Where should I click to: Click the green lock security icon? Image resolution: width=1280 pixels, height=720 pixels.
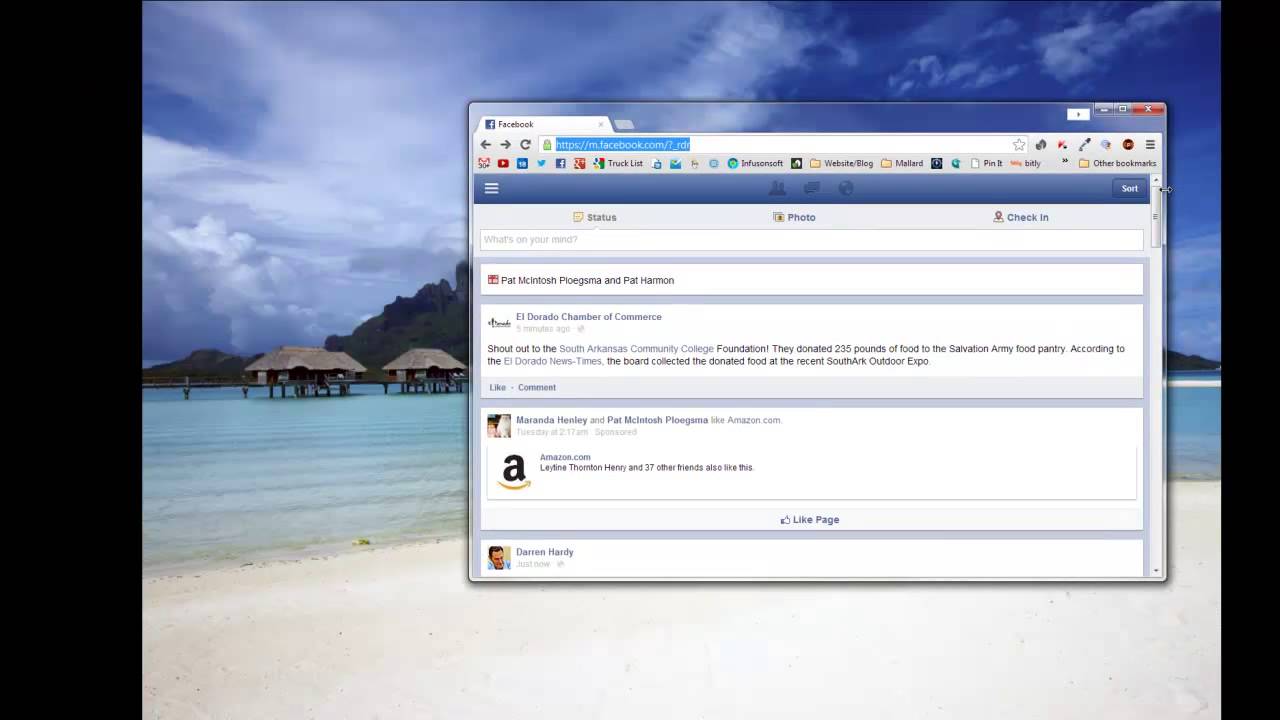pos(547,145)
